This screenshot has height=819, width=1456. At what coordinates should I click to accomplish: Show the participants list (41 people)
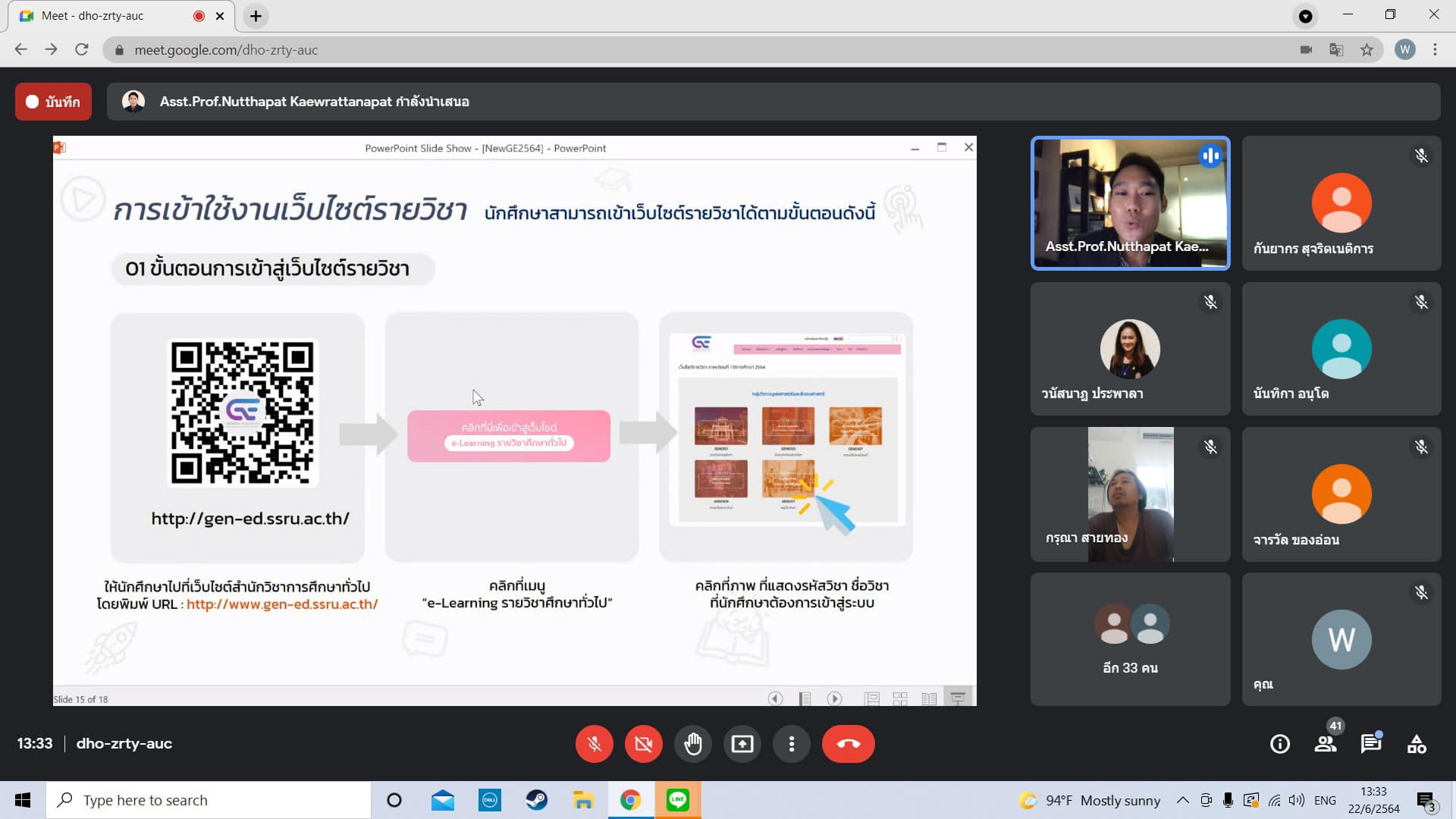1326,744
